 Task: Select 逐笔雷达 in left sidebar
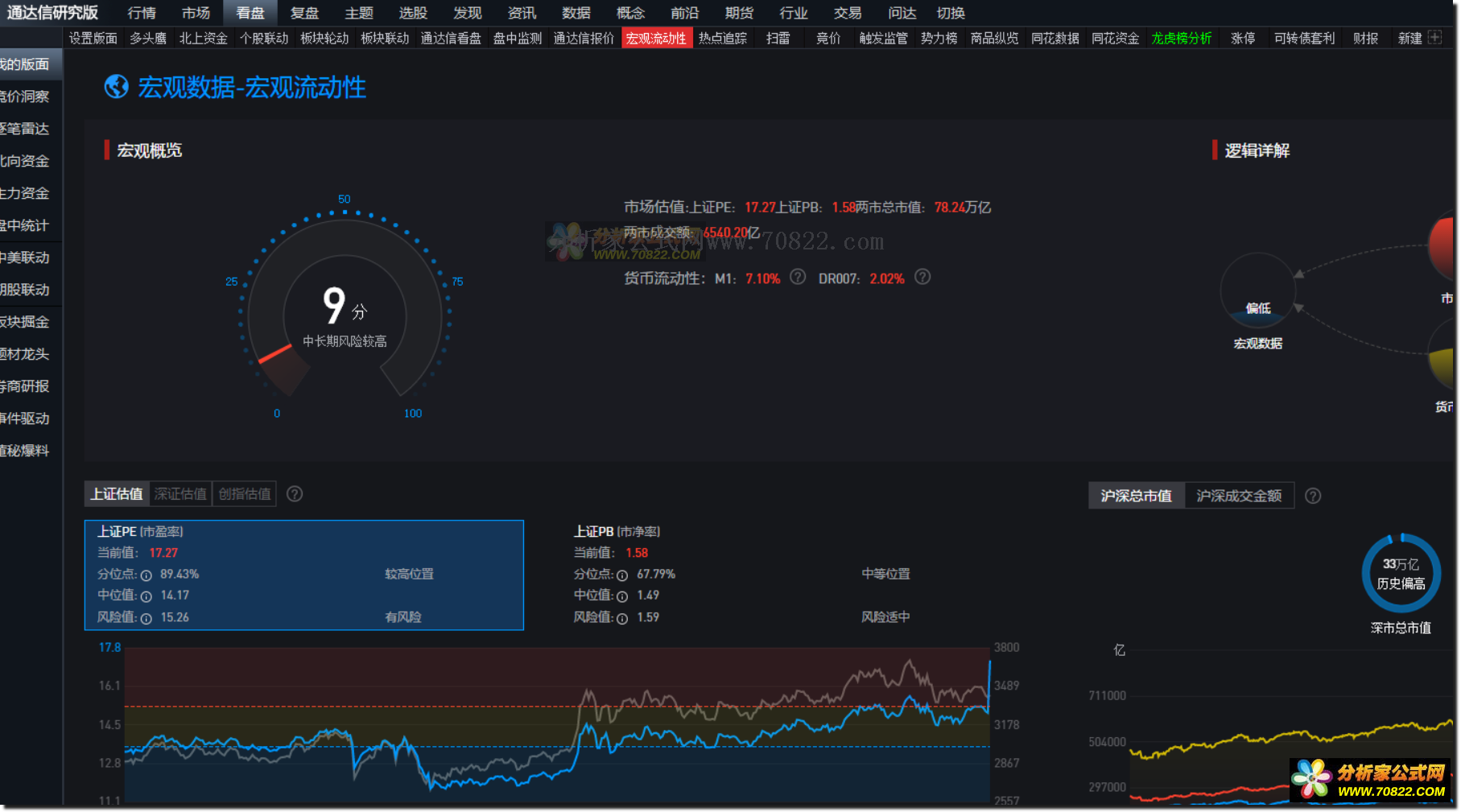pos(31,129)
